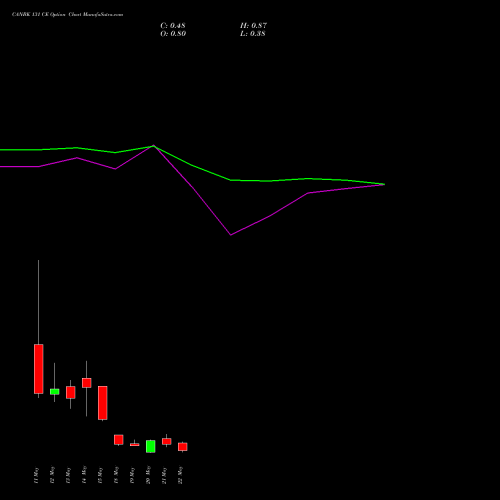Select the '20 May' date axis label

point(148,475)
